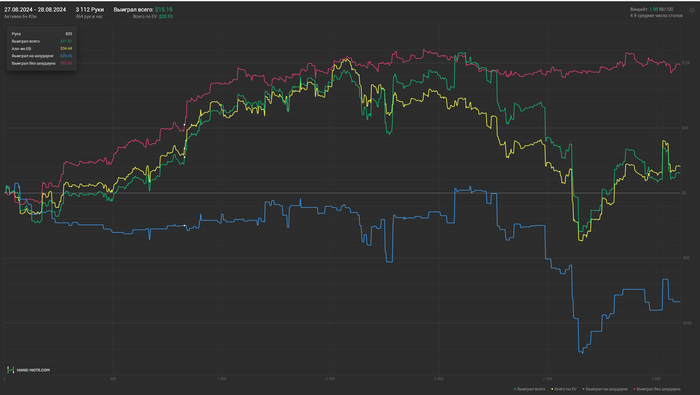Toggle the yellow "Всего по EV" legend series
The height and width of the screenshot is (395, 700).
(x=564, y=389)
